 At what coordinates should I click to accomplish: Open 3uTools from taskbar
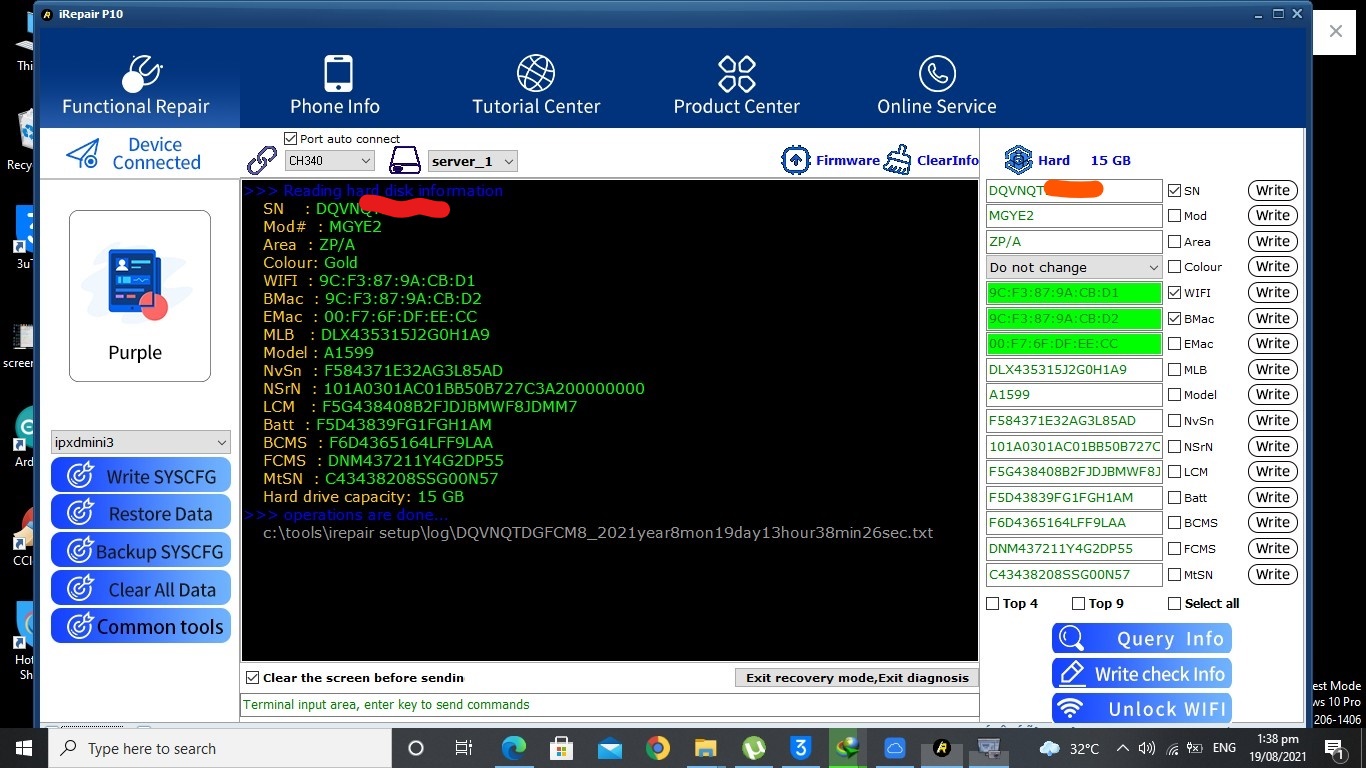coord(801,748)
